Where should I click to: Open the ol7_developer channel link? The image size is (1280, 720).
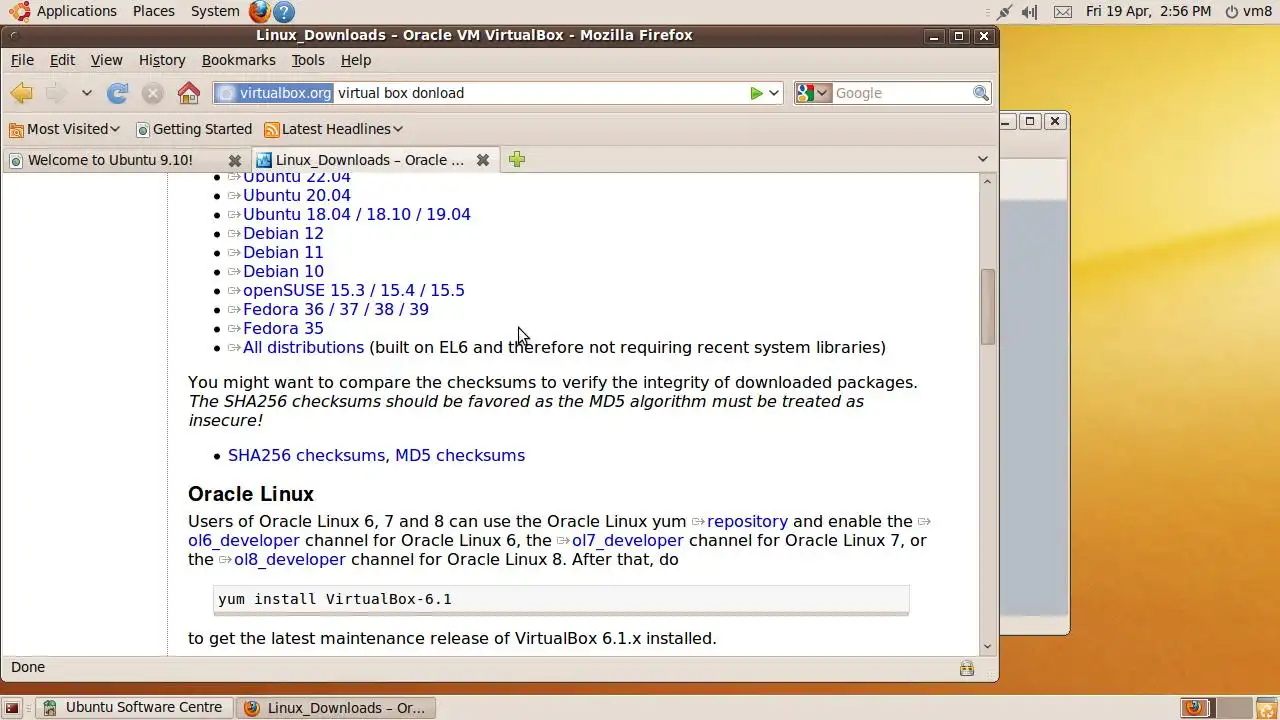[628, 540]
